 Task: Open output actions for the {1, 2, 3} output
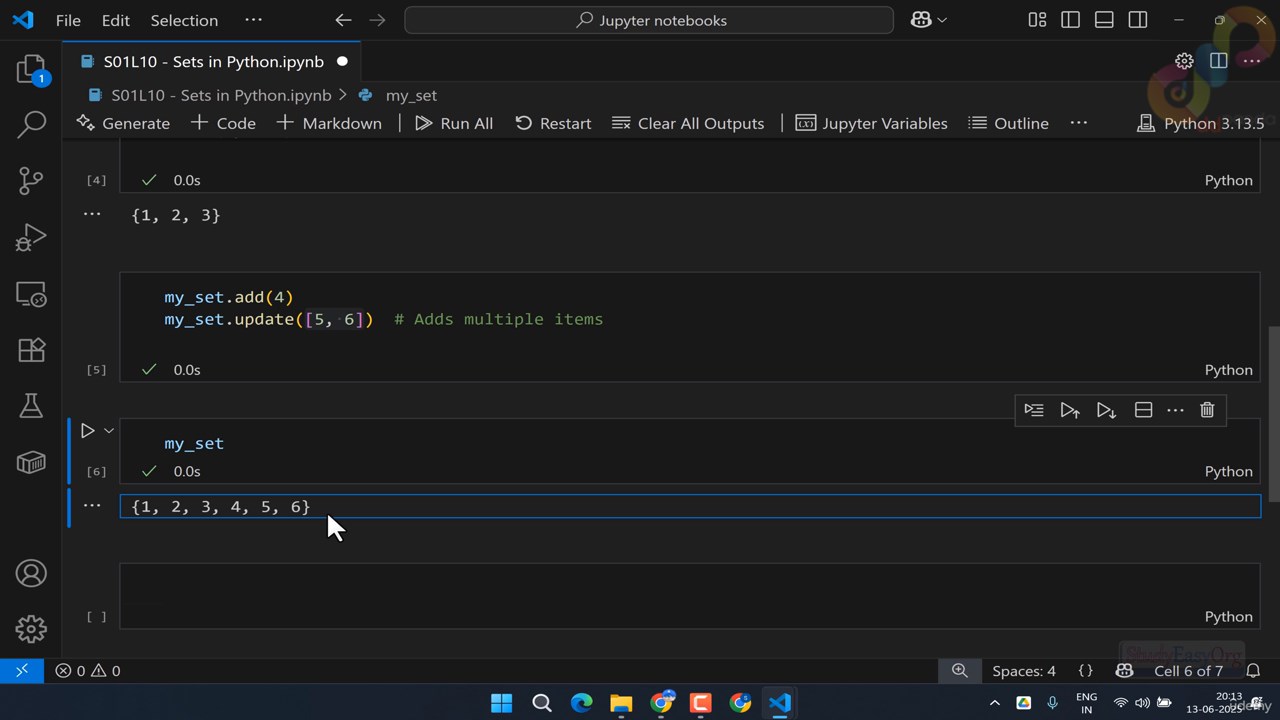point(92,213)
